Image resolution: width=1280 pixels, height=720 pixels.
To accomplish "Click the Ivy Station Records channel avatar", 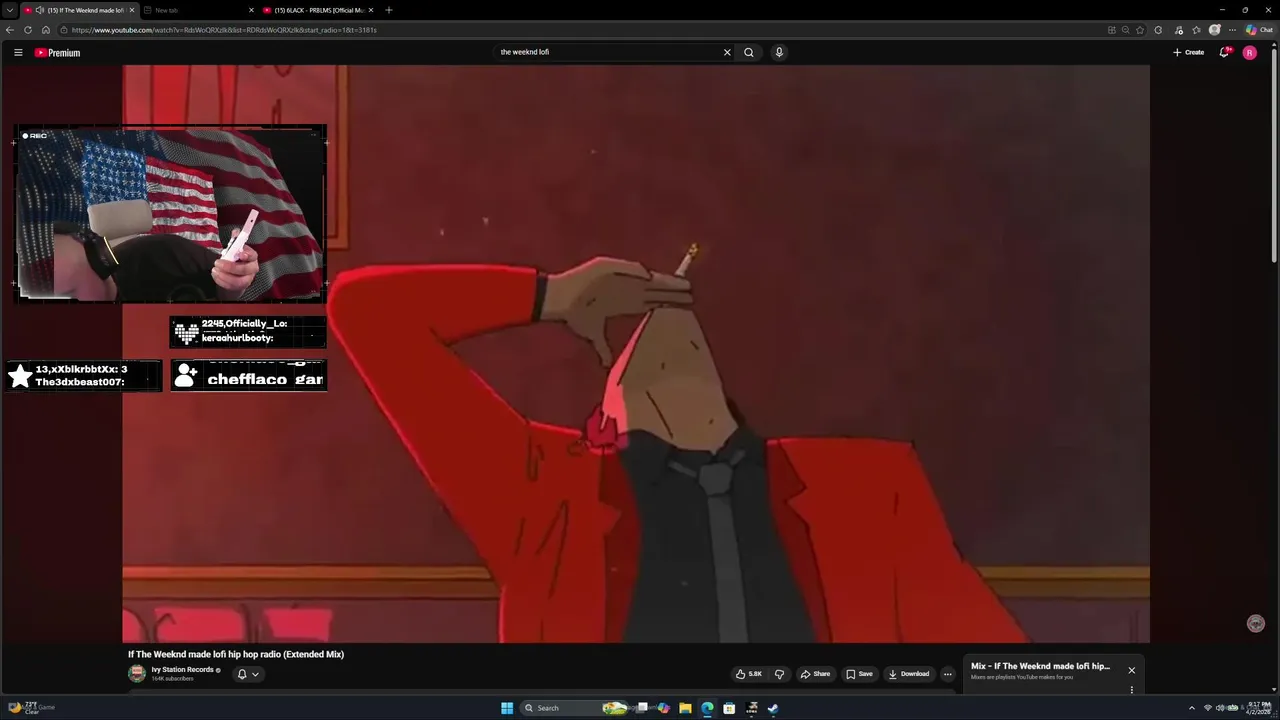I will (x=137, y=673).
